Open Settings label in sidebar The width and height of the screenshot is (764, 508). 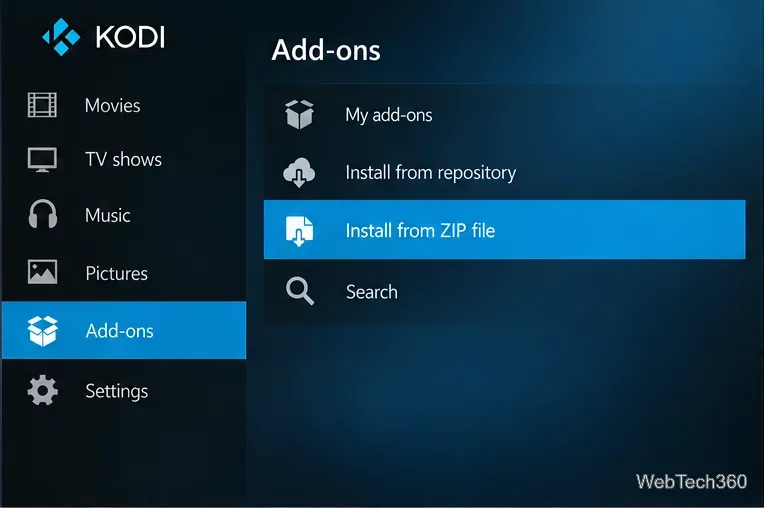click(116, 392)
